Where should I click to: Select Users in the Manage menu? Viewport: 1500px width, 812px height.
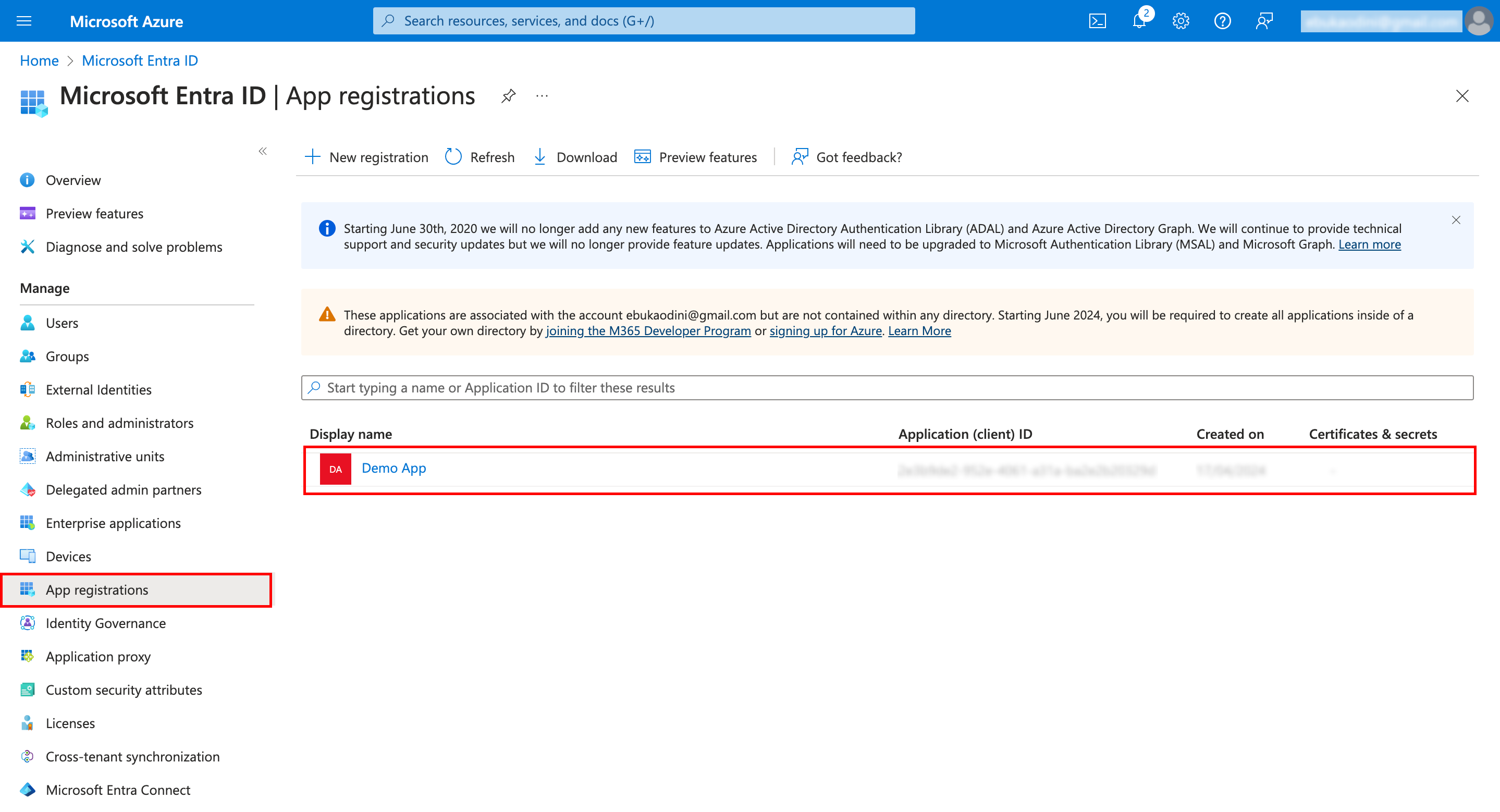pyautogui.click(x=62, y=323)
